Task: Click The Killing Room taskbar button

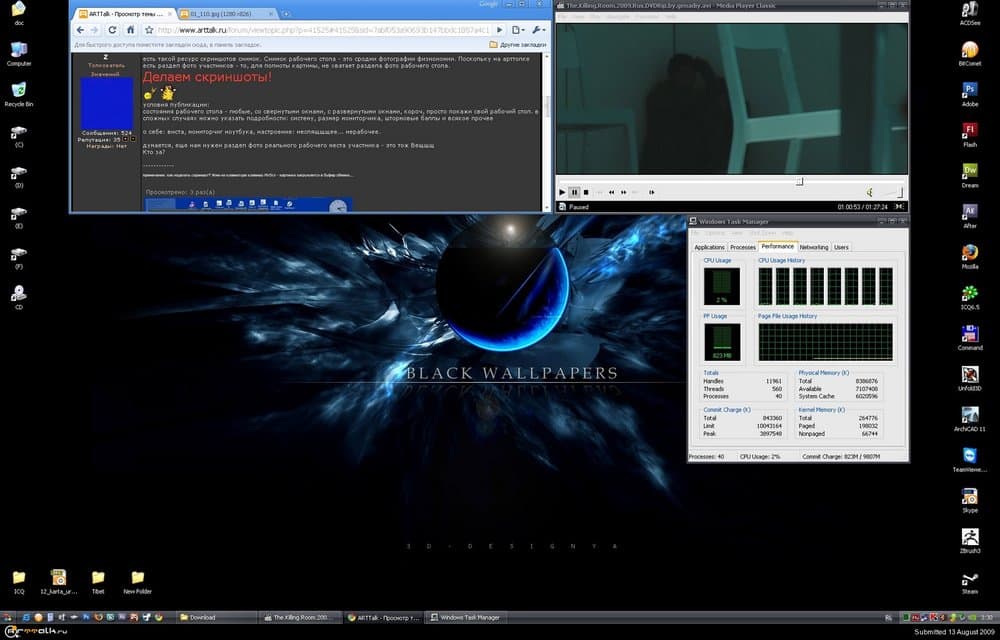Action: coord(301,617)
